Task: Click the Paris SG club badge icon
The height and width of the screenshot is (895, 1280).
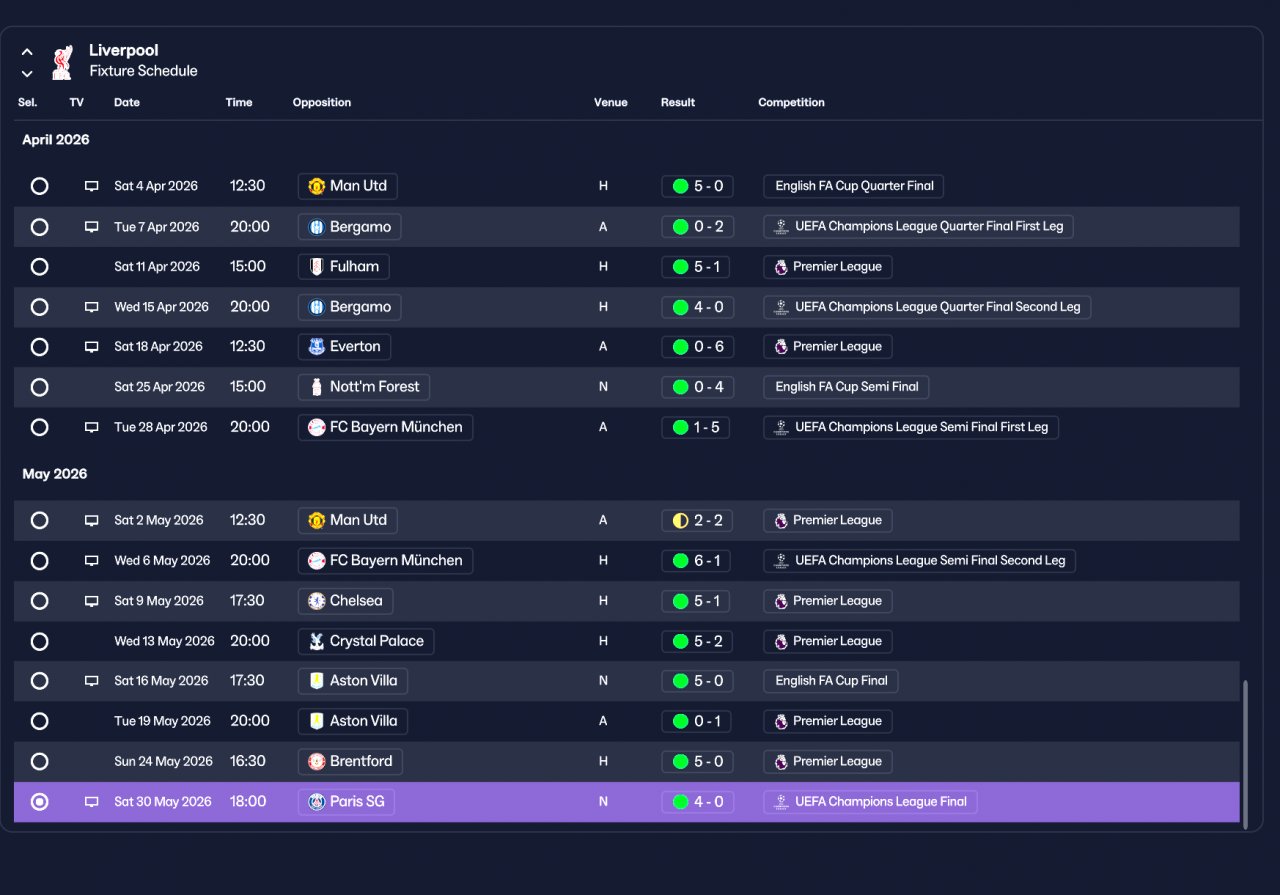Action: tap(317, 802)
